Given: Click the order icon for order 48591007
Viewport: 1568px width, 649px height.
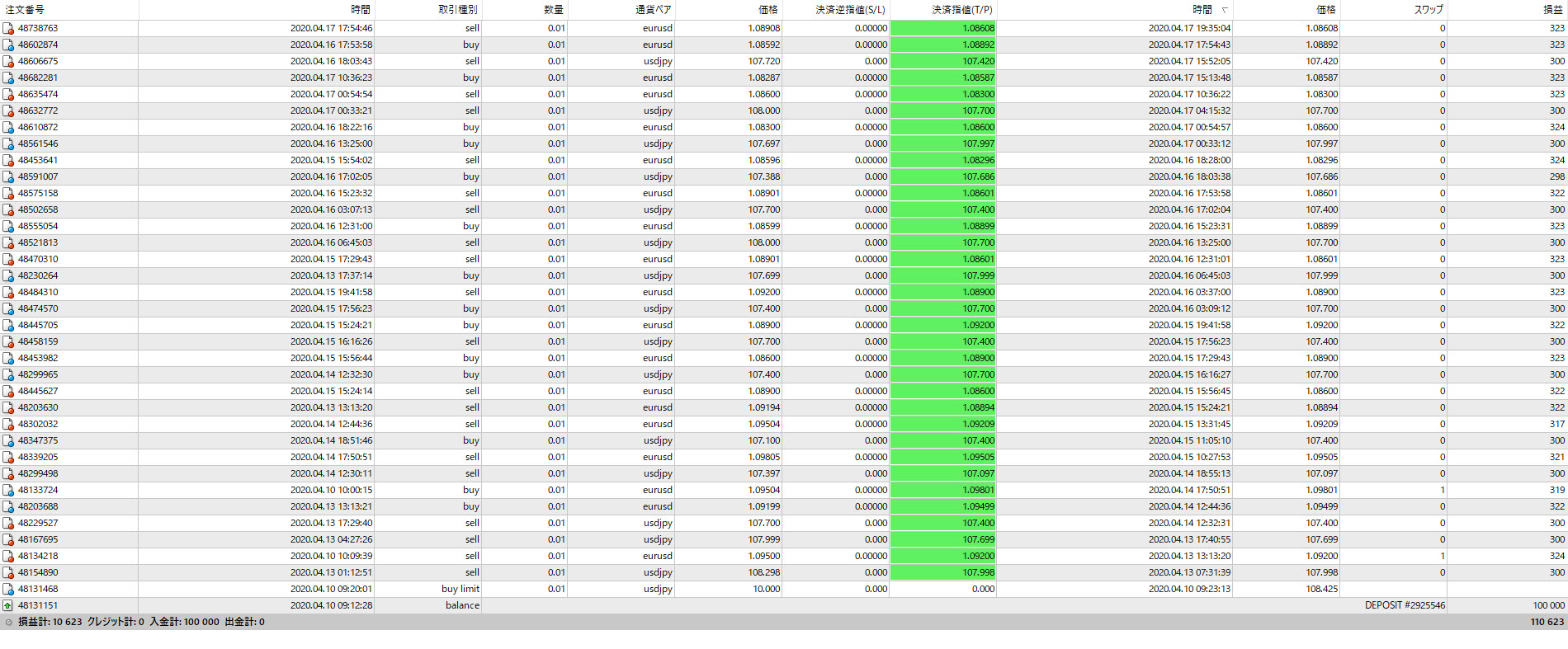Looking at the screenshot, I should click(x=8, y=176).
